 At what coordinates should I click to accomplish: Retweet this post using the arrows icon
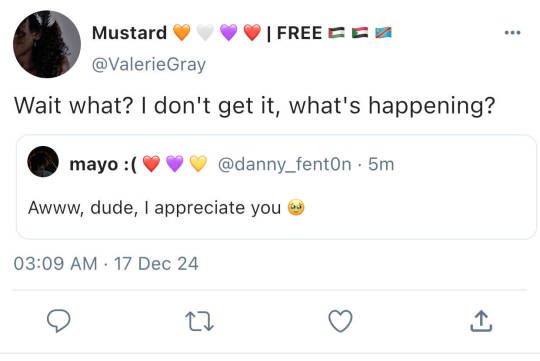click(199, 321)
